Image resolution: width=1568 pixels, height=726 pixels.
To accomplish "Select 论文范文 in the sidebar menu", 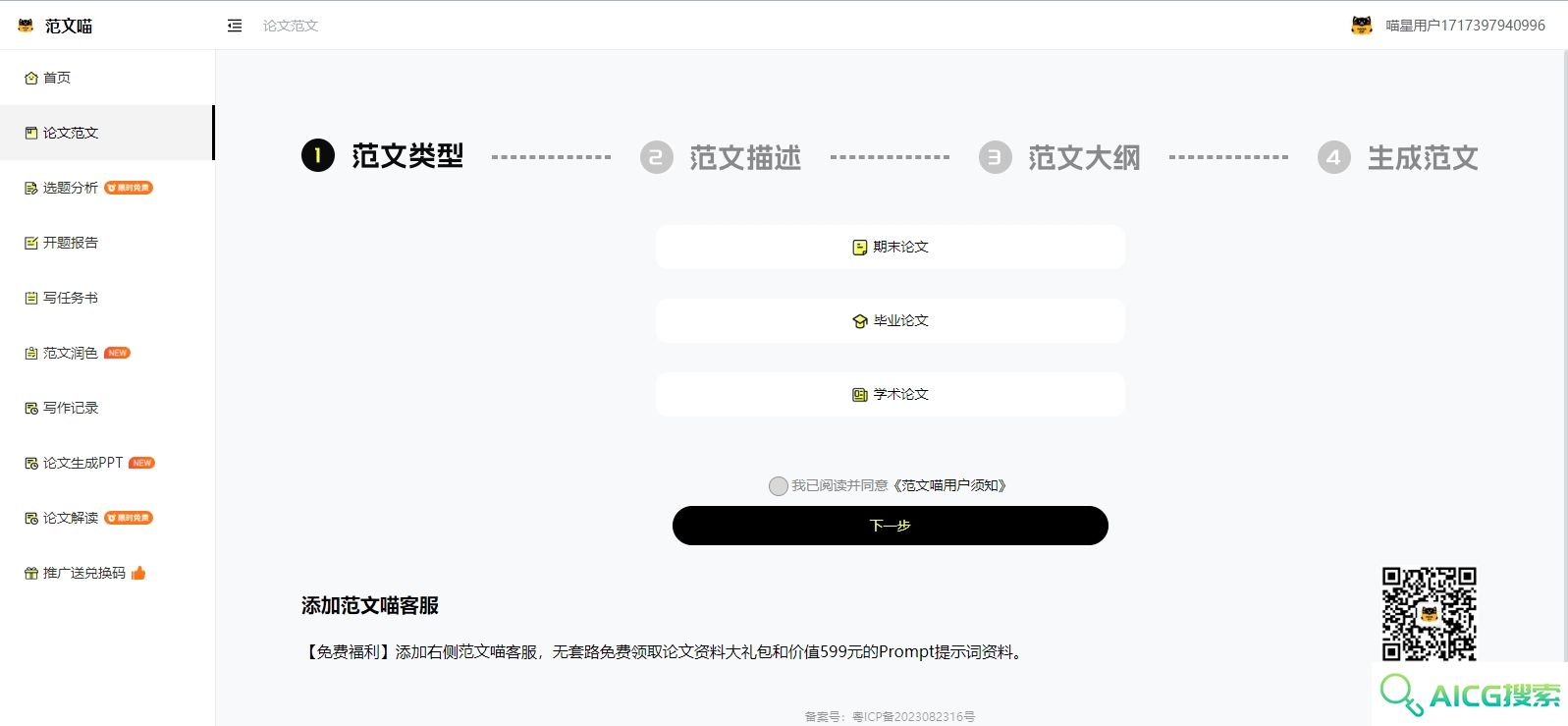I will [107, 133].
